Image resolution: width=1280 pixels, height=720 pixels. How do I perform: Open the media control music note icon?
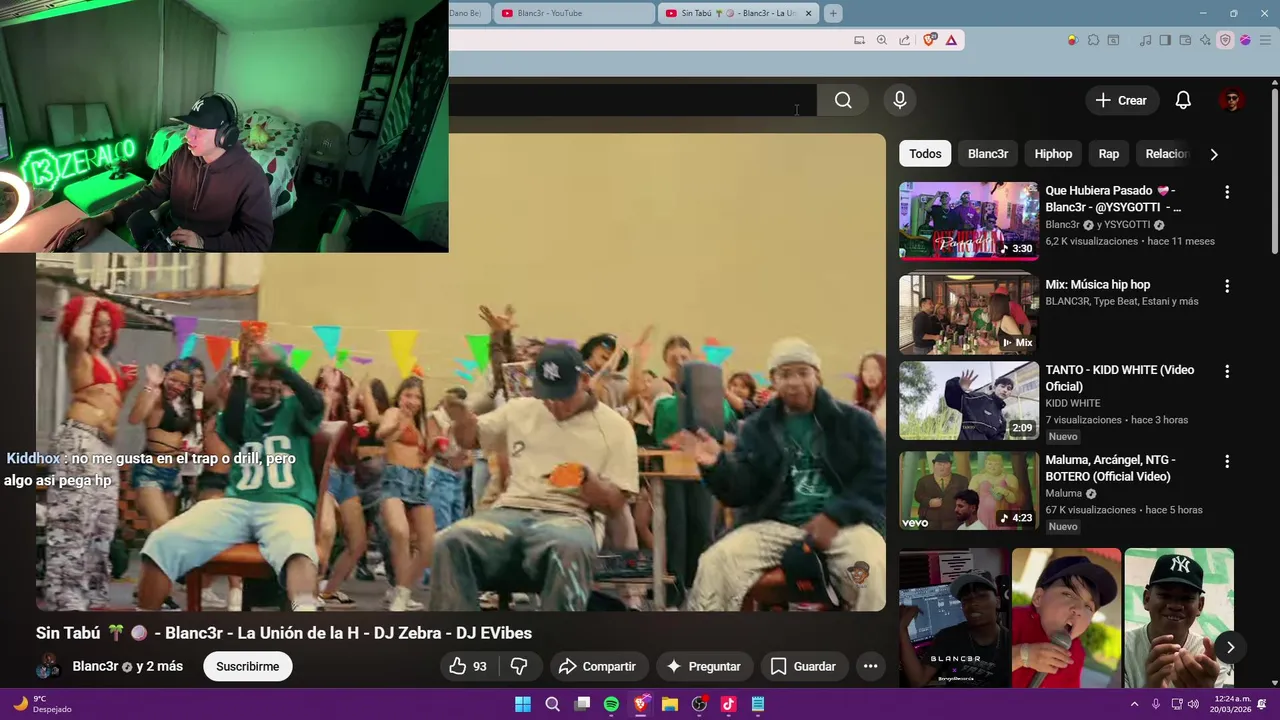click(x=1145, y=40)
